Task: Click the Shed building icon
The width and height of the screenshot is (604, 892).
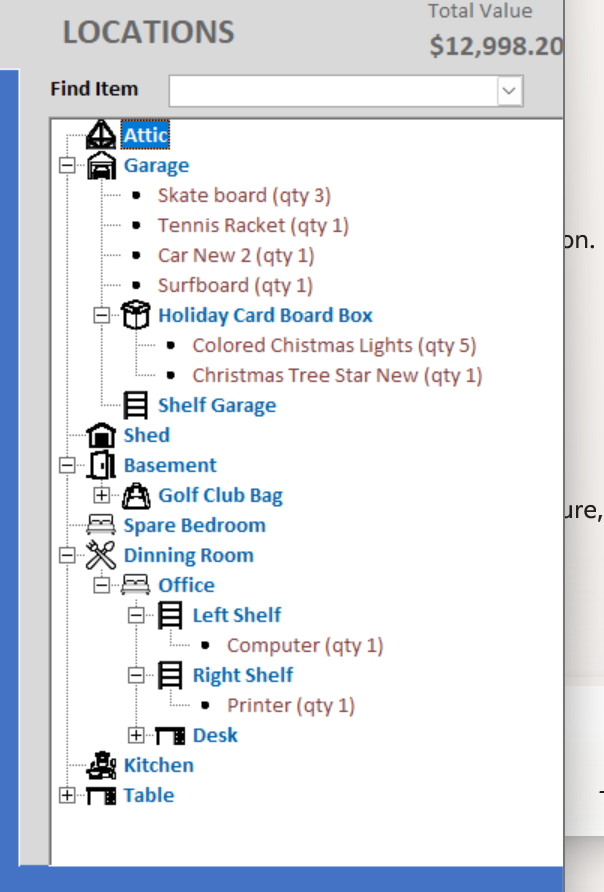Action: pos(101,436)
